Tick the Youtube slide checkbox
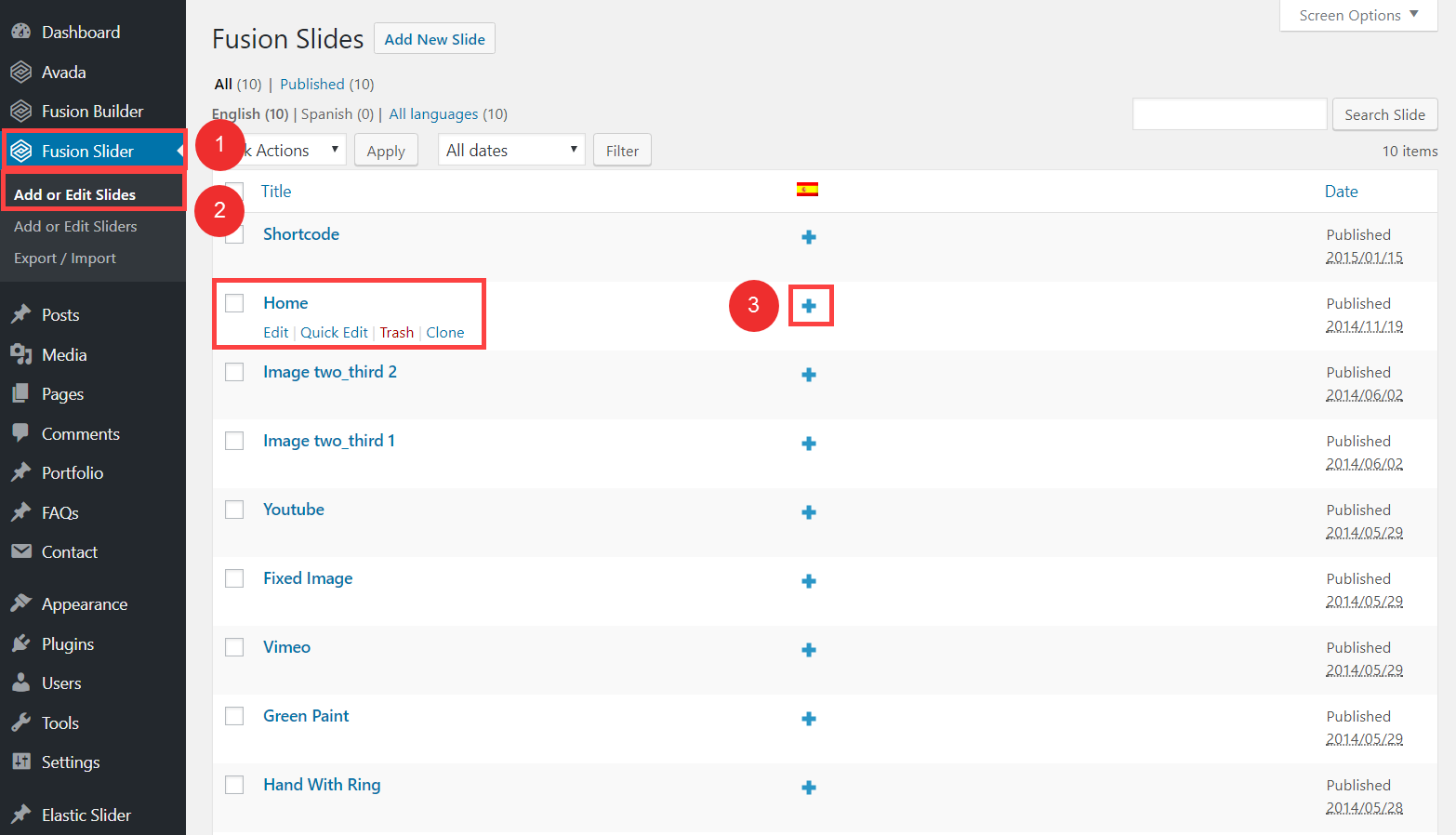 (x=234, y=510)
